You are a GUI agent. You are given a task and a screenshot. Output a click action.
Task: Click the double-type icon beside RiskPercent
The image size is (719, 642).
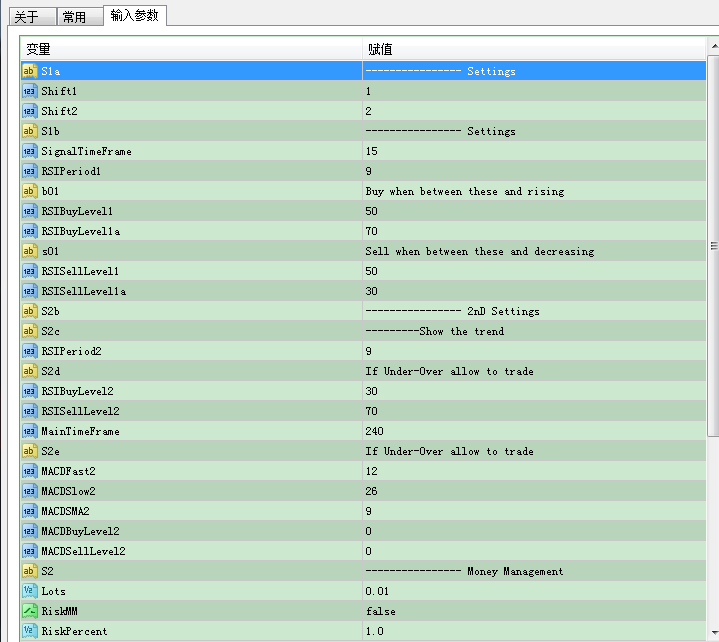tap(29, 631)
